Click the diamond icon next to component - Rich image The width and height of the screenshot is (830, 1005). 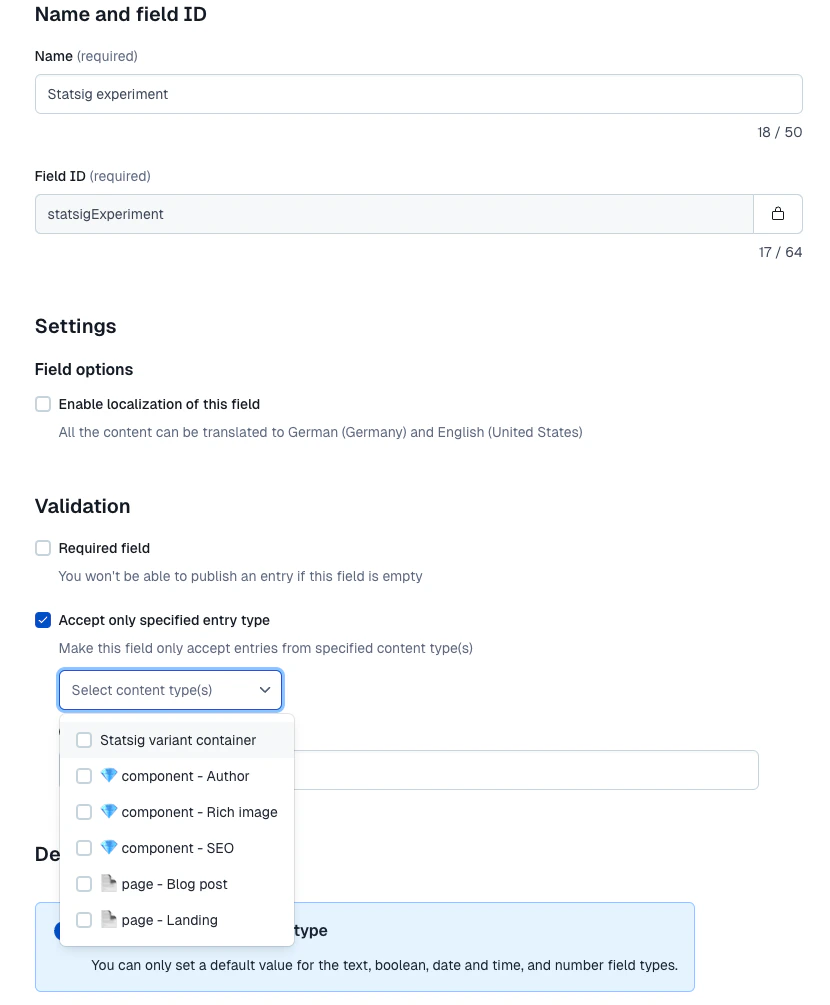109,812
